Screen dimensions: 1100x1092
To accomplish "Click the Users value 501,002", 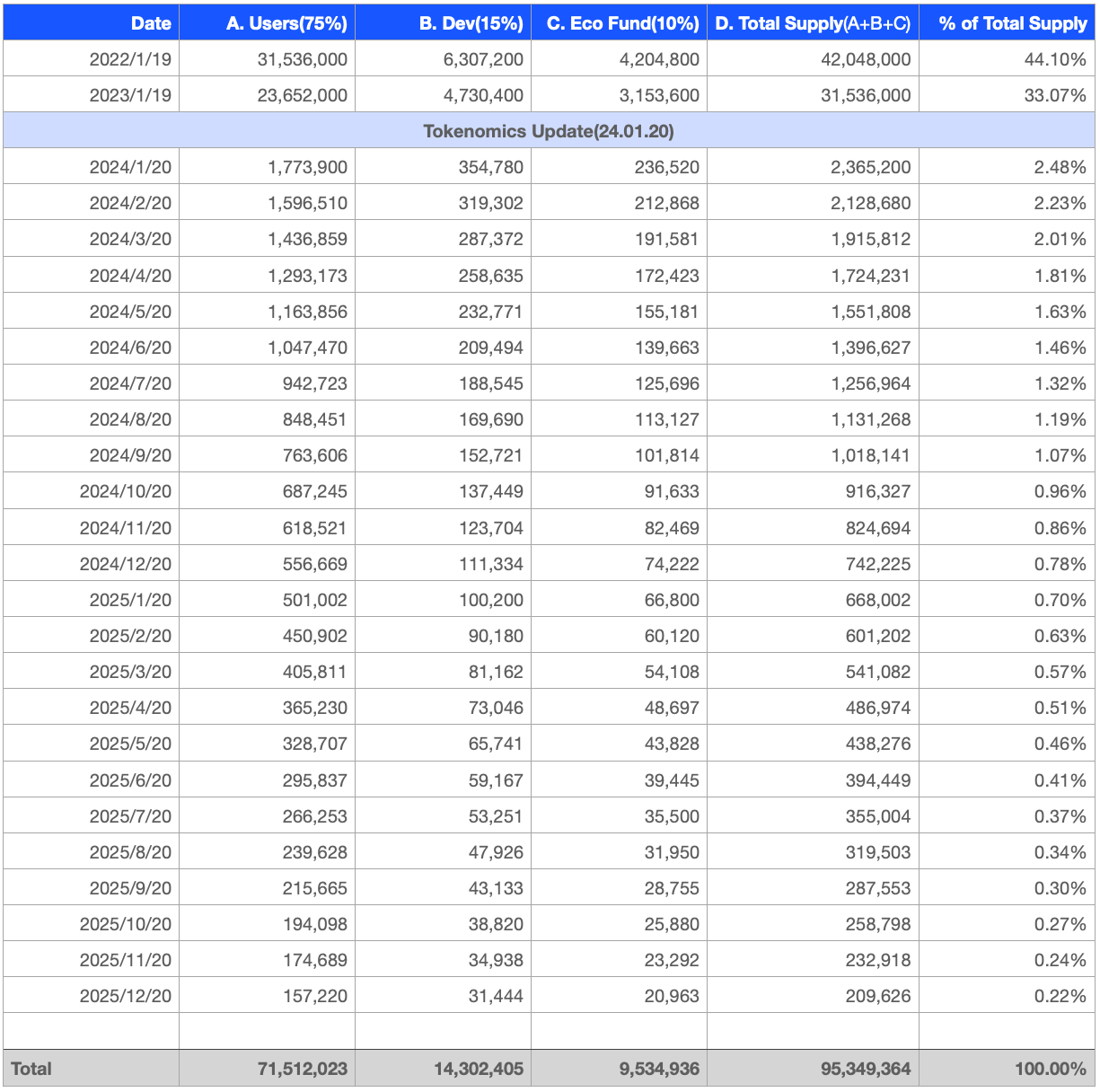I will [314, 600].
